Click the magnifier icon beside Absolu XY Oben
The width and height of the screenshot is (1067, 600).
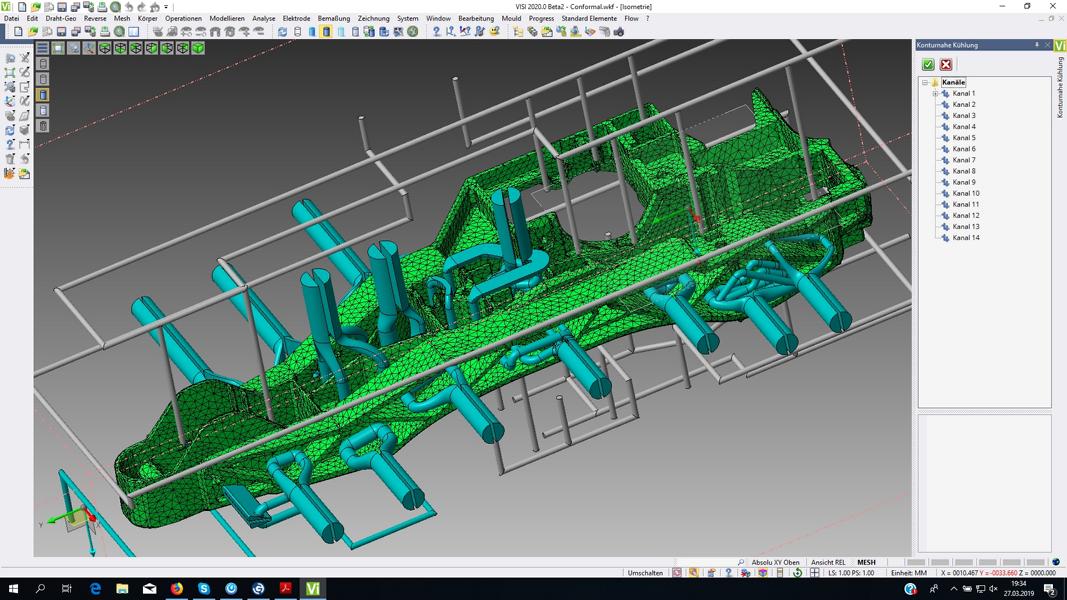tap(740, 563)
